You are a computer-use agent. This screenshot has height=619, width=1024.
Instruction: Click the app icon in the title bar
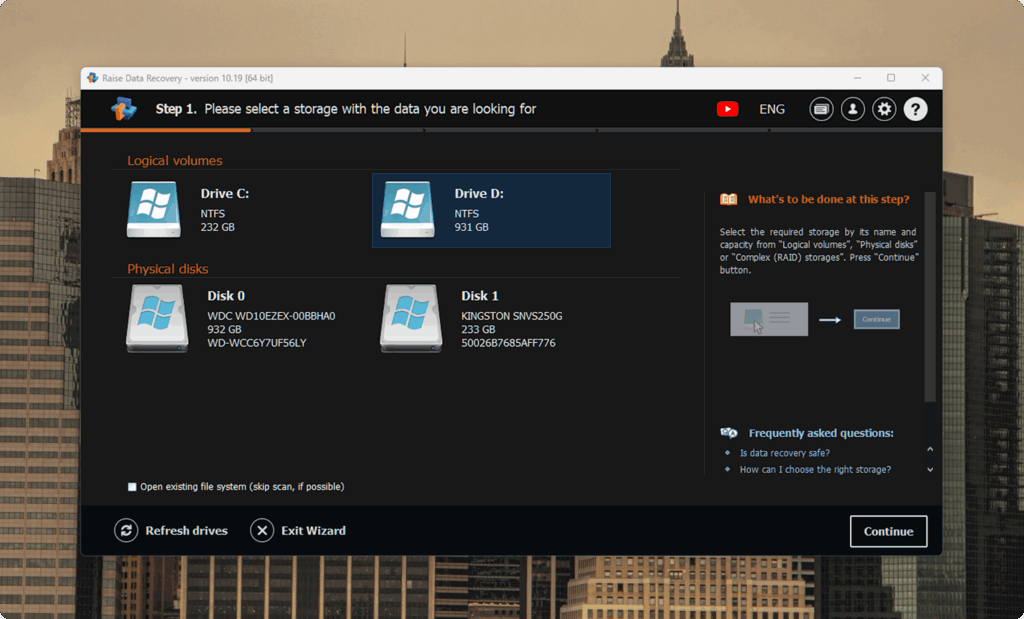93,78
